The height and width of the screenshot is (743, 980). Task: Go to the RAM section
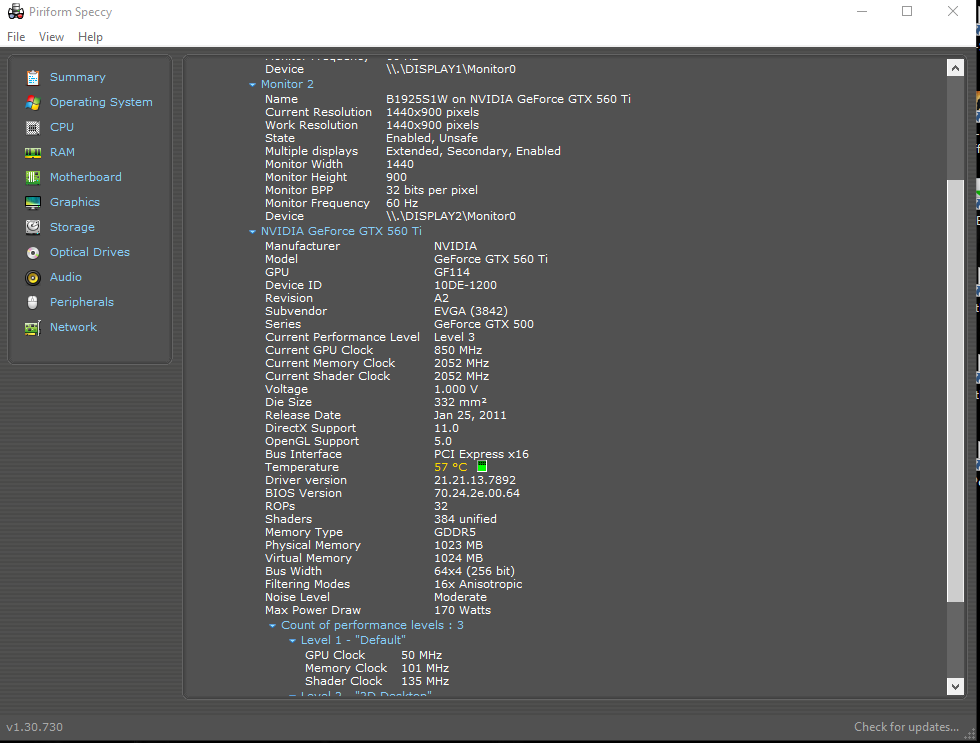(x=62, y=152)
